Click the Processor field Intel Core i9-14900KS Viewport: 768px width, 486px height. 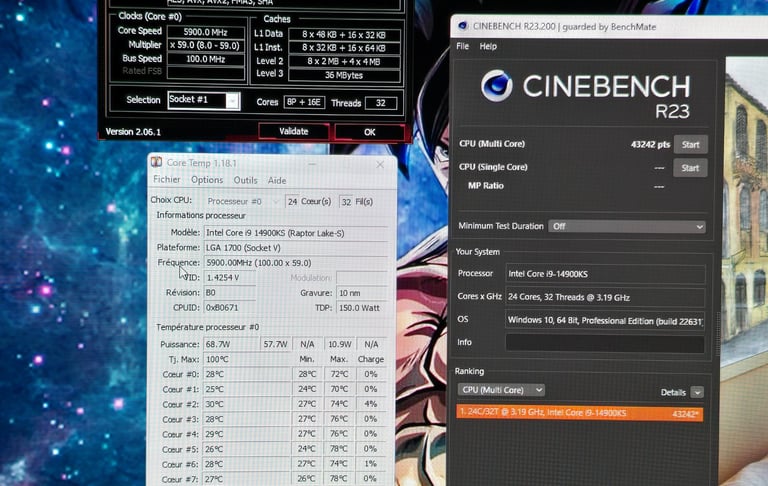coord(605,274)
